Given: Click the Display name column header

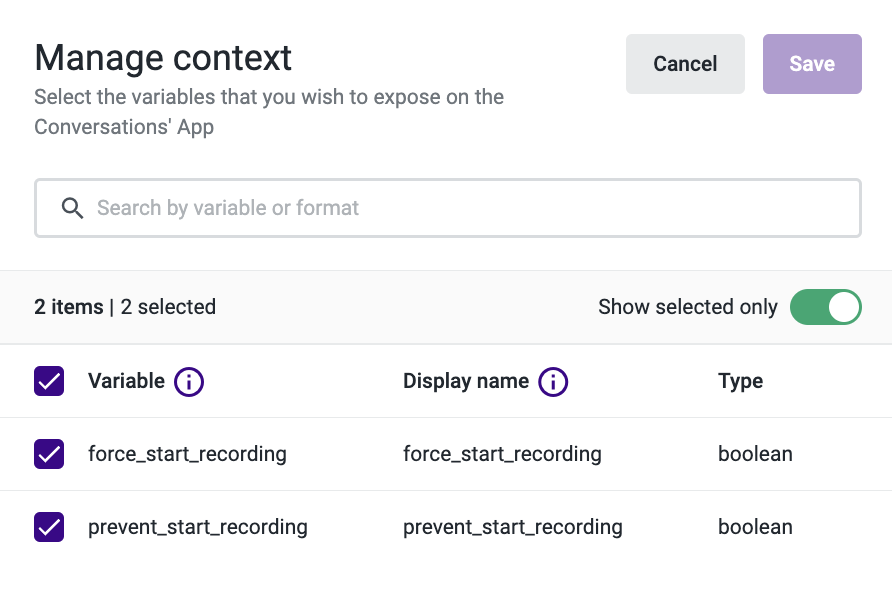Looking at the screenshot, I should [466, 381].
